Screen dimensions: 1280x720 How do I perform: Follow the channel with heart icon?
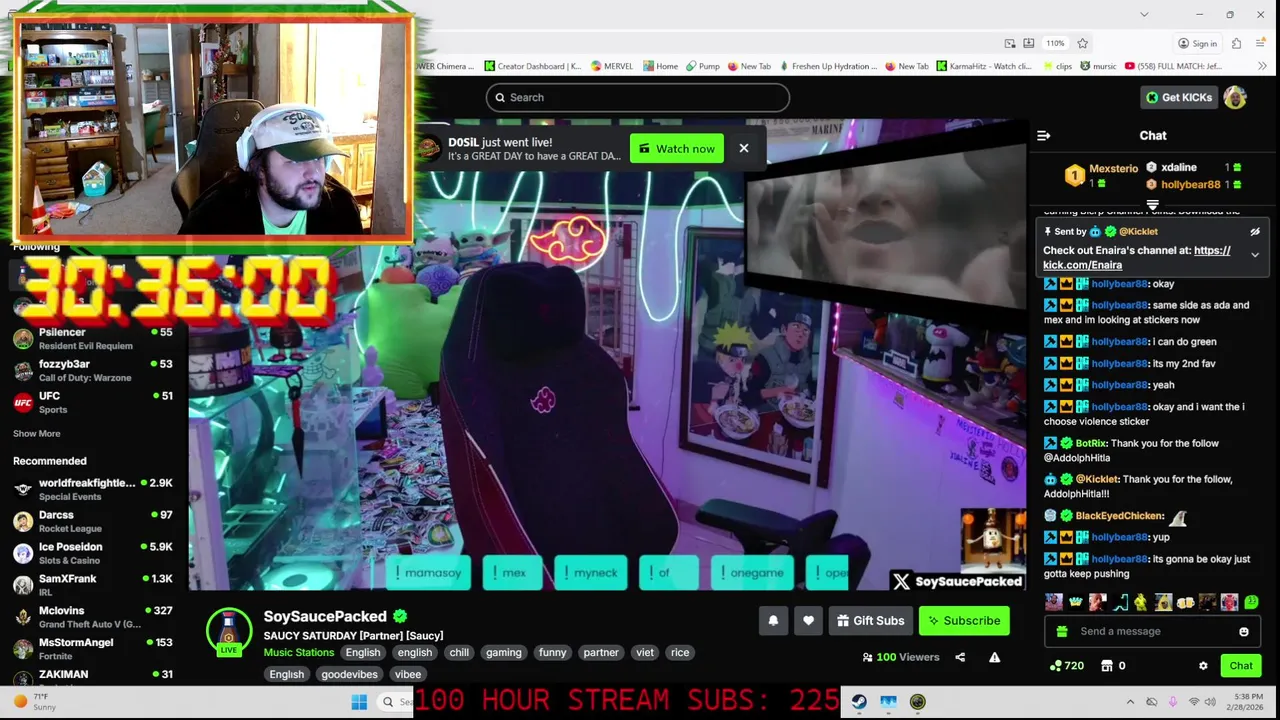coord(808,621)
